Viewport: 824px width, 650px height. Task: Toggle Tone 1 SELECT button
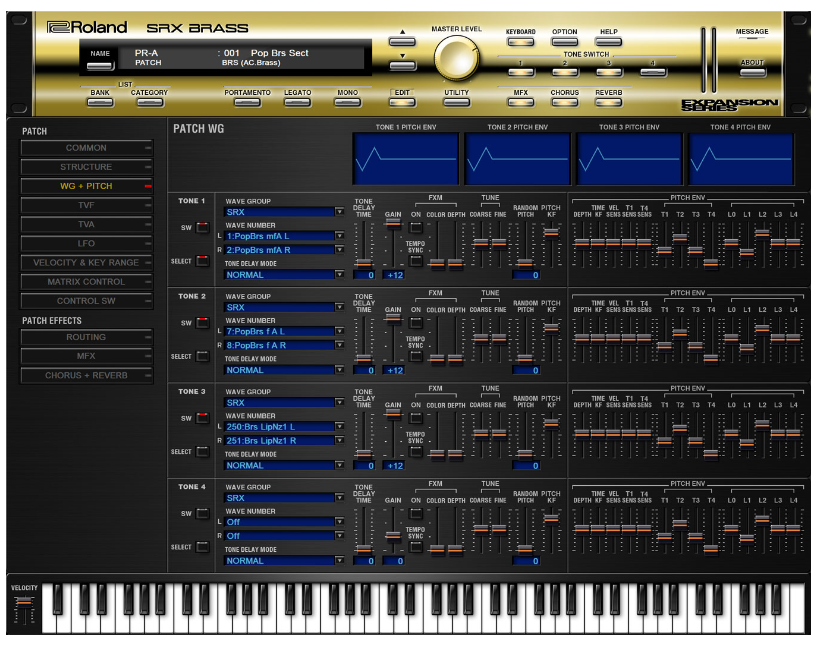tap(203, 261)
